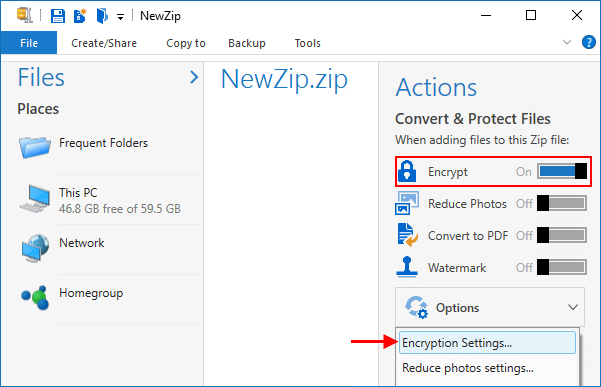
Task: Enable the Reduce Photos toggle
Action: pyautogui.click(x=562, y=203)
